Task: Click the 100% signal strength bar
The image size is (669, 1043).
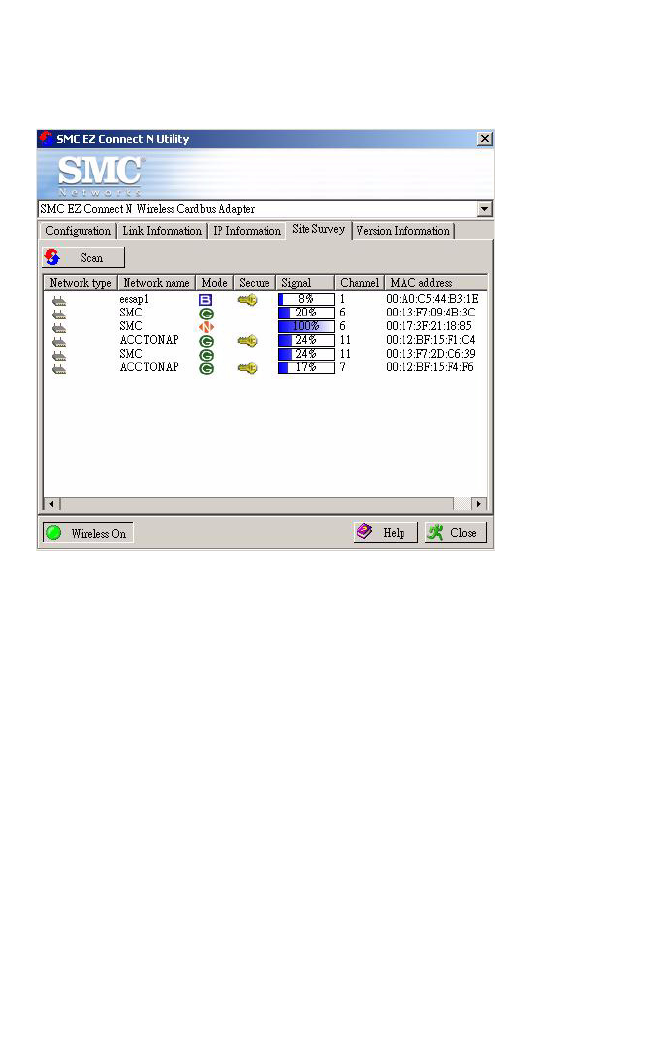Action: 306,327
